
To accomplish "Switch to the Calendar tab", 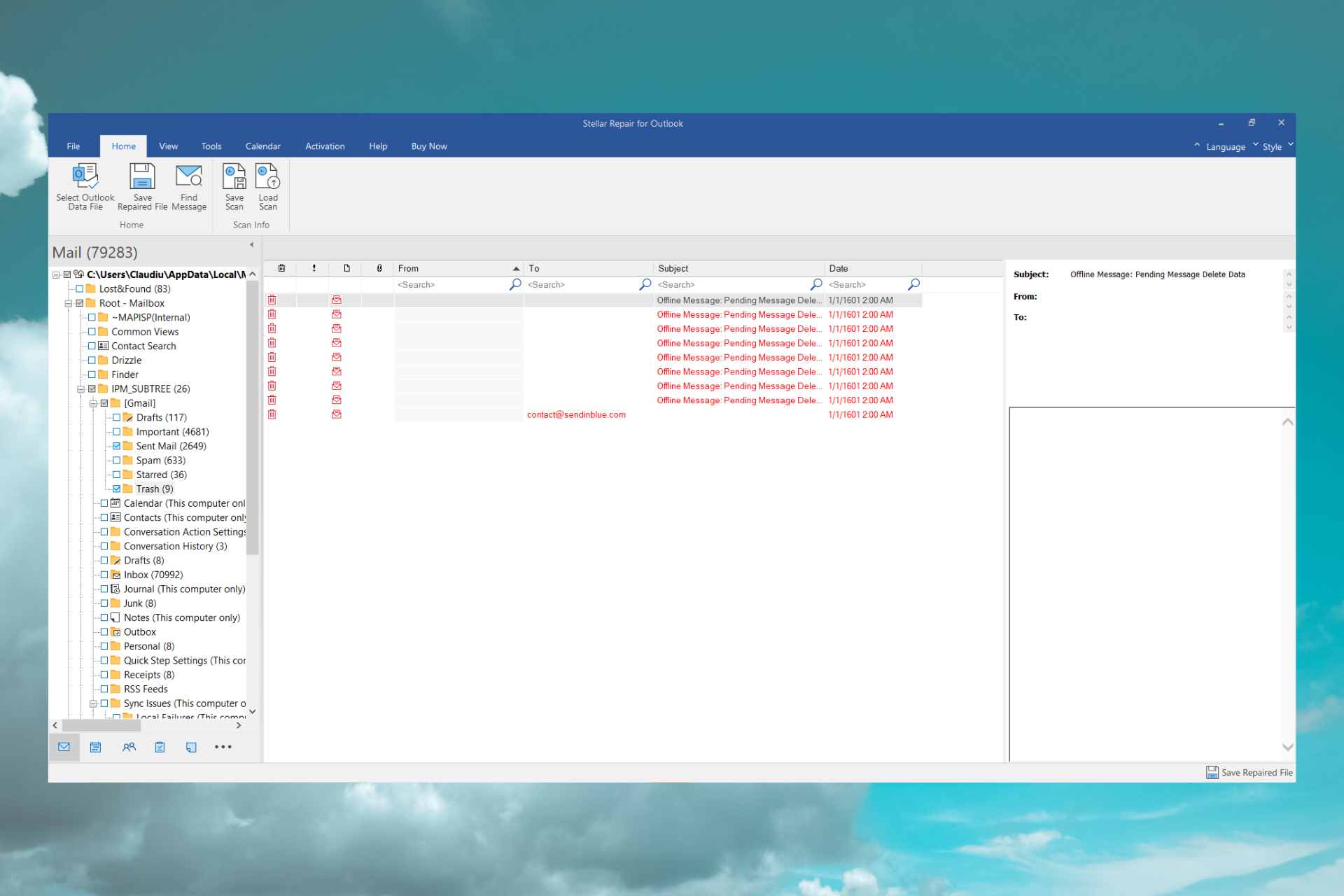I will coord(263,146).
